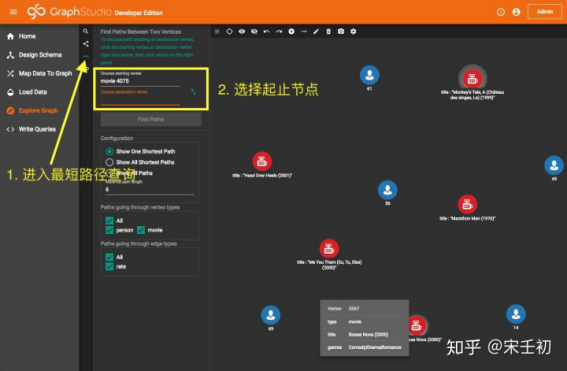Click the Choose destination vertex field

point(140,97)
